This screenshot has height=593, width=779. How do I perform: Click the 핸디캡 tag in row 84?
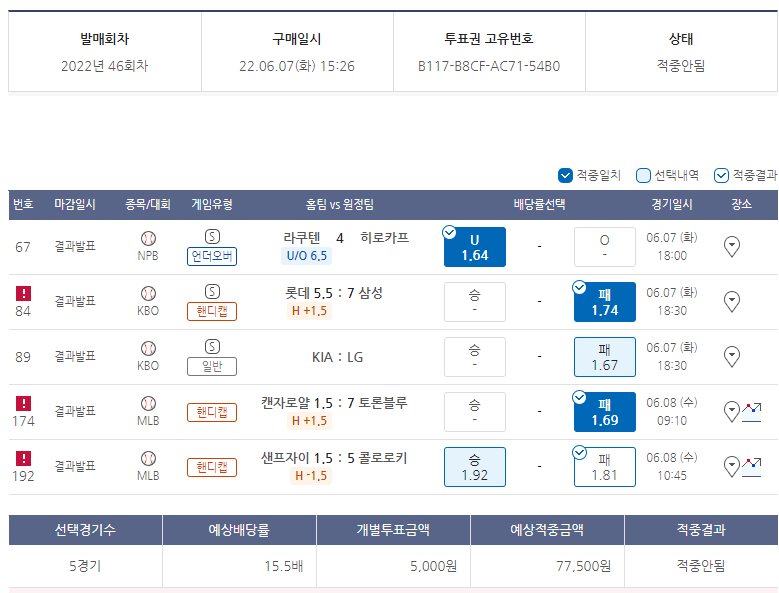(x=212, y=311)
